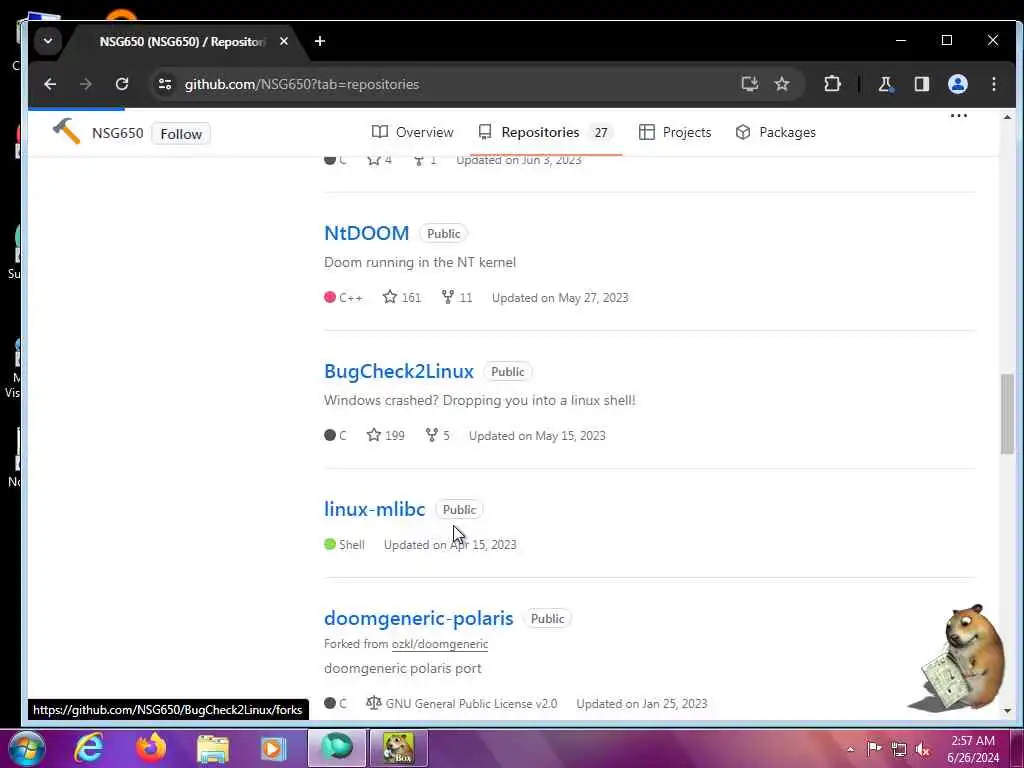Screen dimensions: 1024x768
Task: Open the Extensions puzzle icon
Action: click(x=832, y=84)
